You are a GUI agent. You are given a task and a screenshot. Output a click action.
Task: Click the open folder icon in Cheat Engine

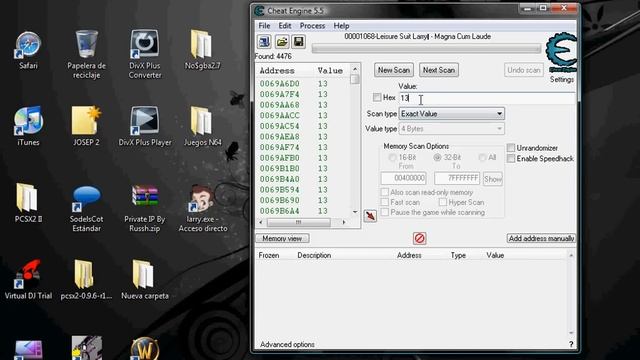click(282, 42)
